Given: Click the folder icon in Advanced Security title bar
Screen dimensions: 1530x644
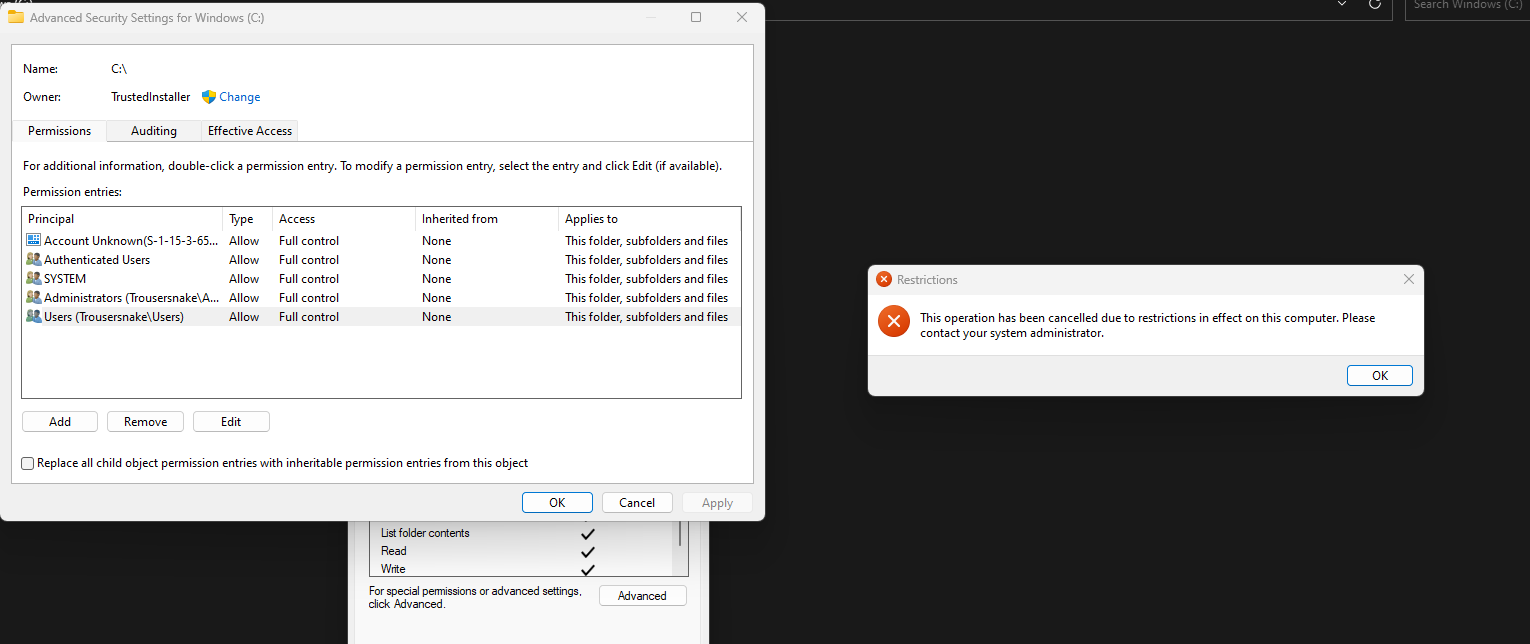Looking at the screenshot, I should [16, 17].
